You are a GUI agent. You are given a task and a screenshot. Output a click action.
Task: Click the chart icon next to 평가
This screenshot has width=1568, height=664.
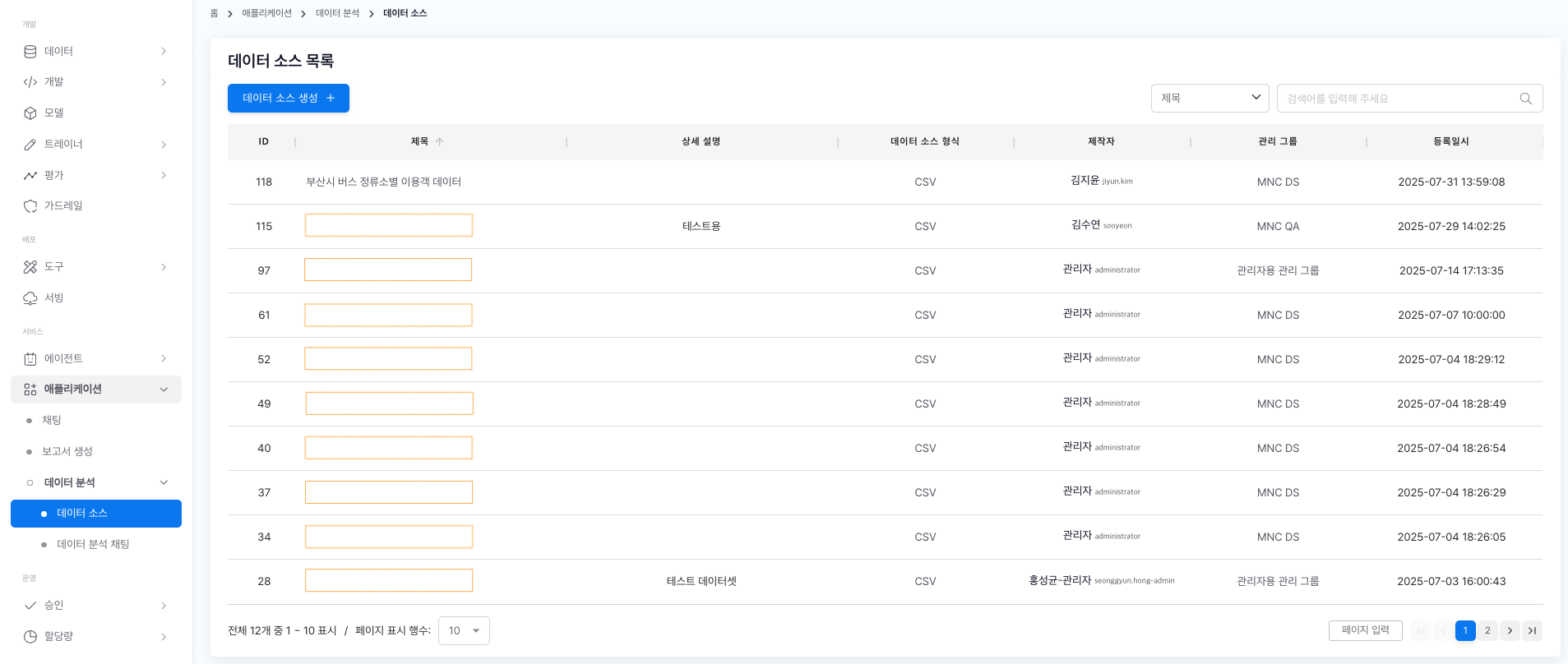click(30, 175)
